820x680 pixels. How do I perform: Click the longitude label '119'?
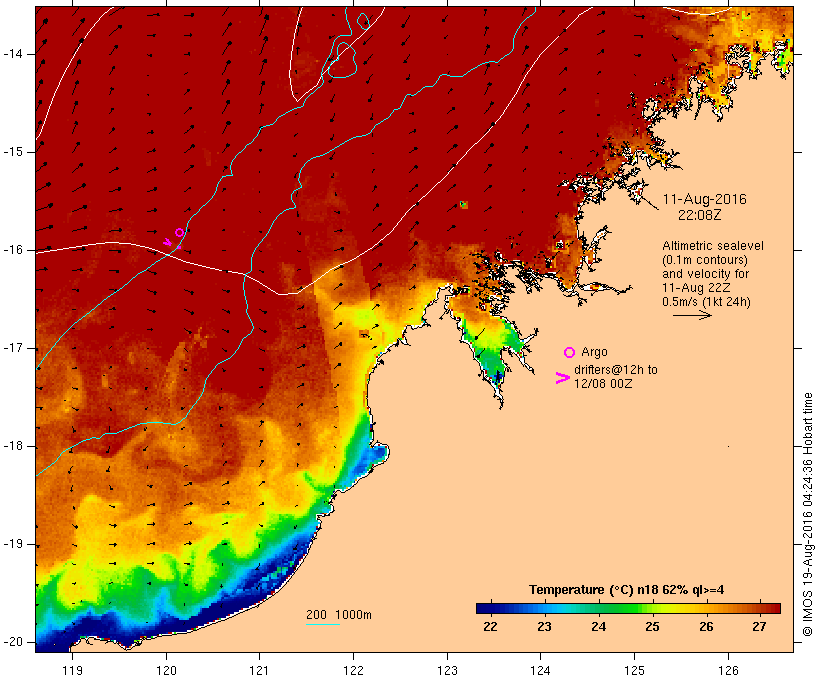[x=72, y=670]
